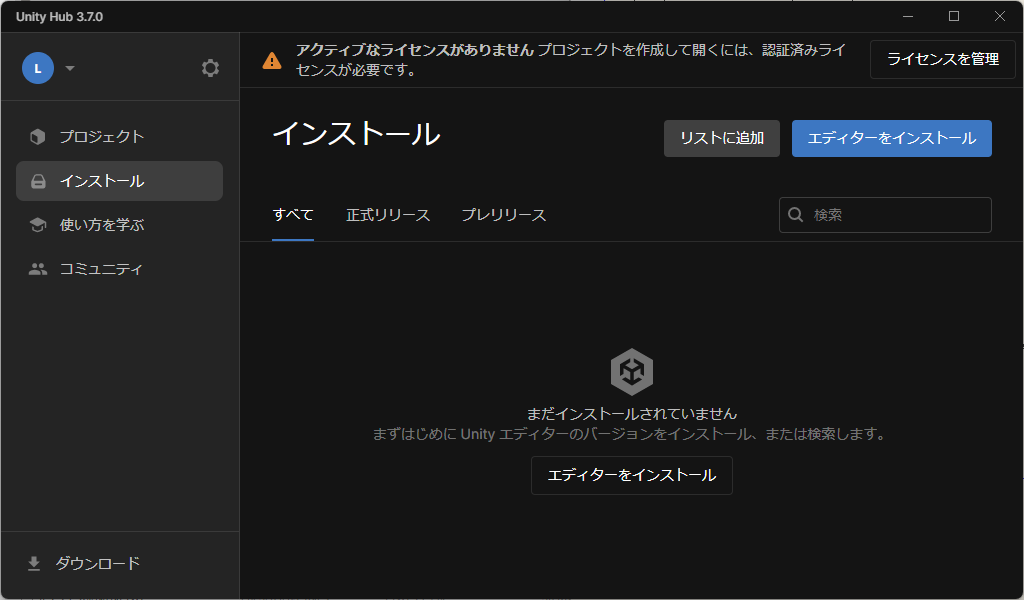1024x600 pixels.
Task: Open the ライセンスを管理 button
Action: click(x=942, y=59)
